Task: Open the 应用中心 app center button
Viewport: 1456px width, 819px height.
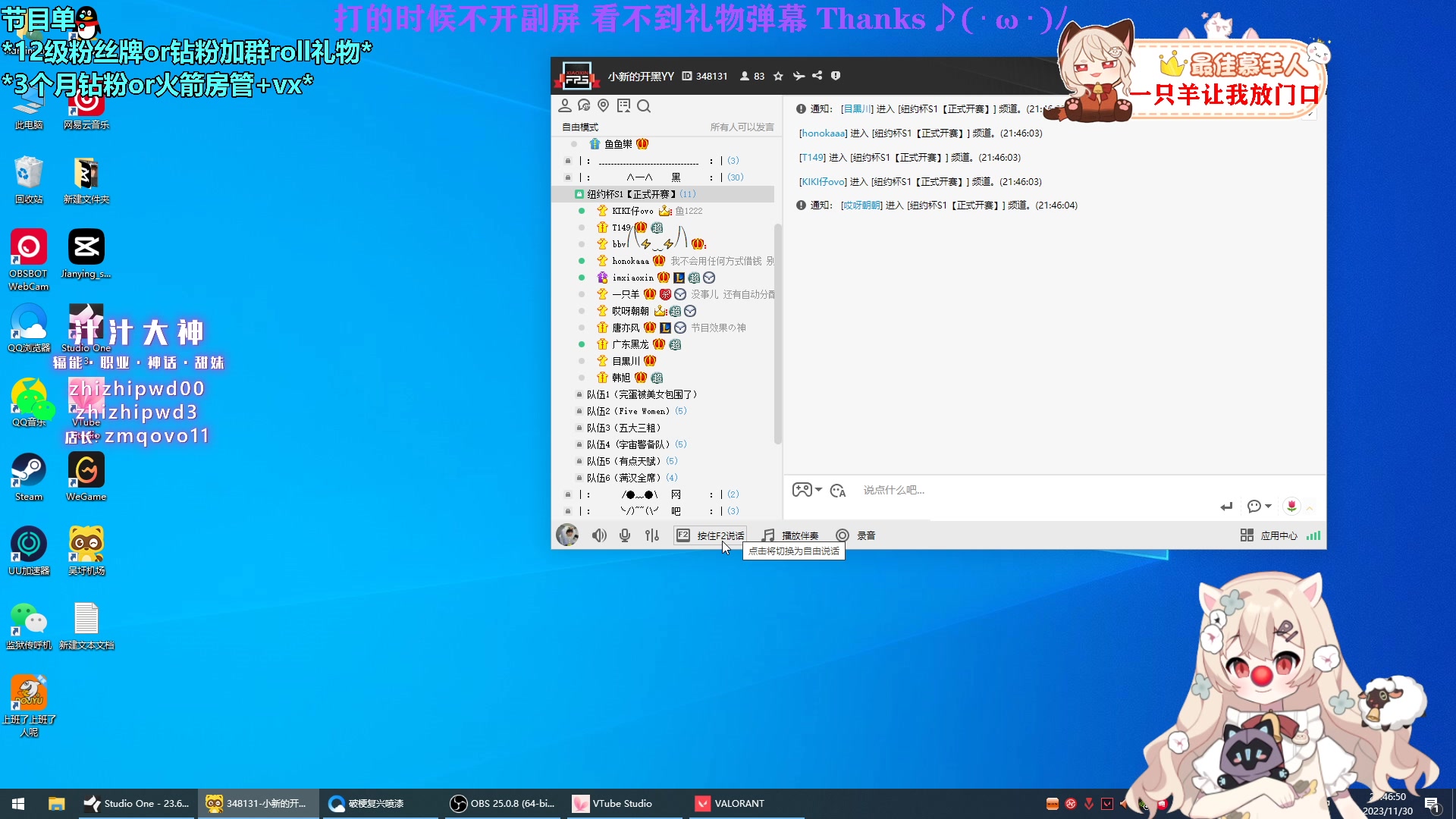Action: (x=1269, y=535)
